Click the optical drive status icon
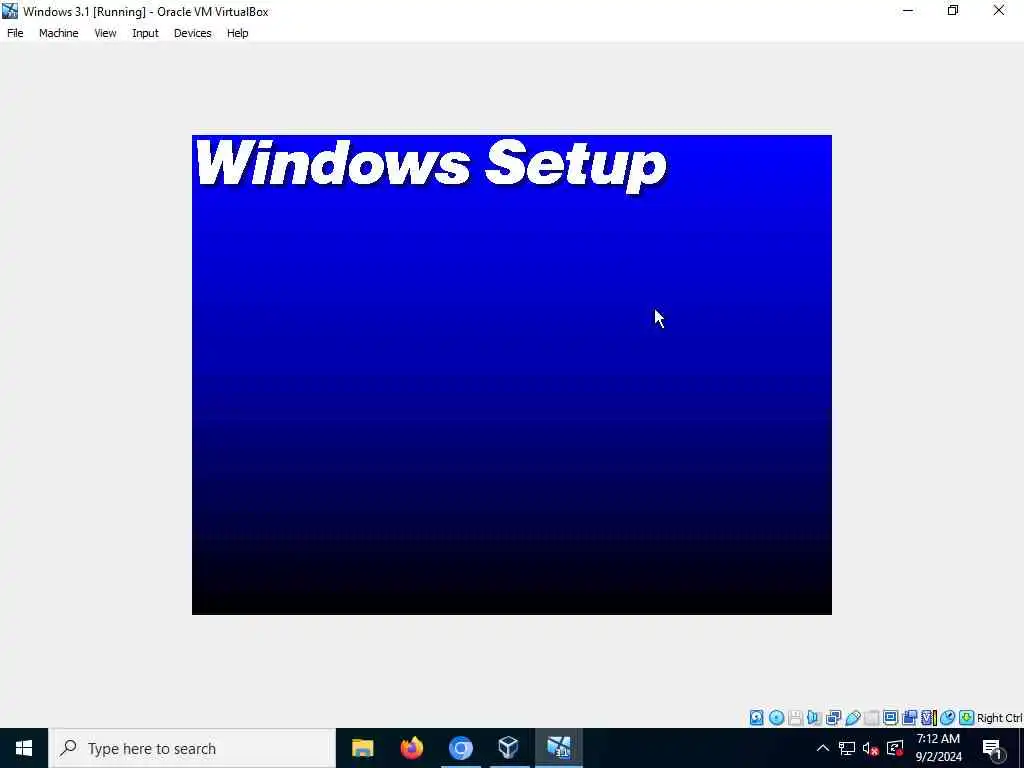Image resolution: width=1024 pixels, height=768 pixels. tap(776, 718)
